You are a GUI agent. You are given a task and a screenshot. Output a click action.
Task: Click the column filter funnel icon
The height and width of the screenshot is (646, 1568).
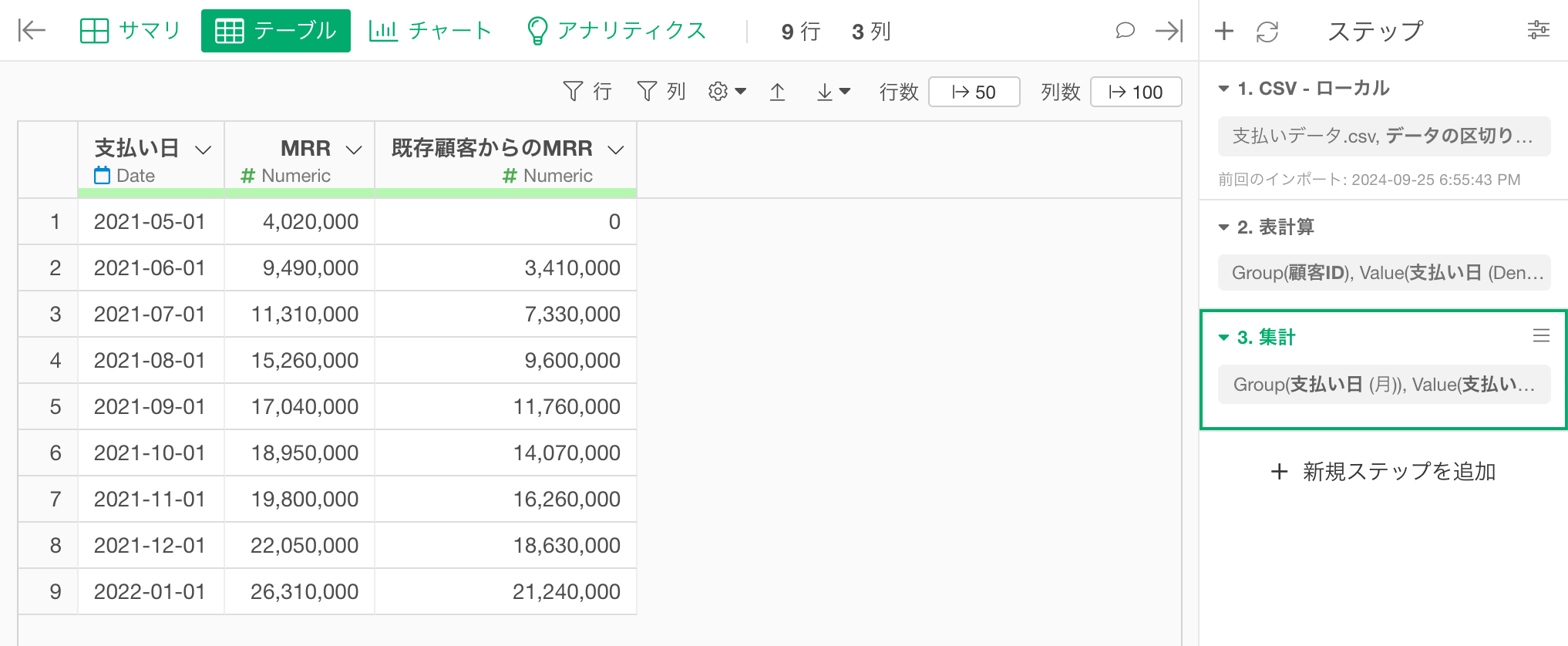pos(647,92)
